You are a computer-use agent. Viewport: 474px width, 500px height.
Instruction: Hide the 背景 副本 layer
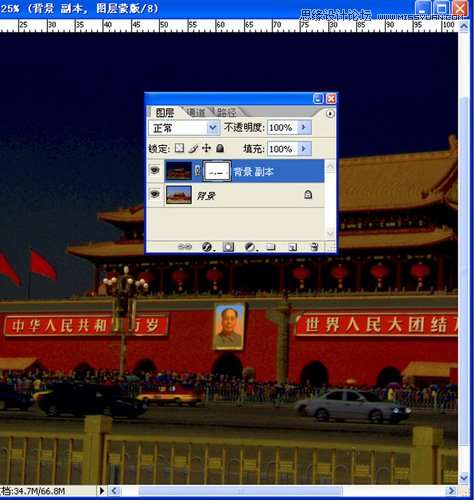pyautogui.click(x=155, y=171)
